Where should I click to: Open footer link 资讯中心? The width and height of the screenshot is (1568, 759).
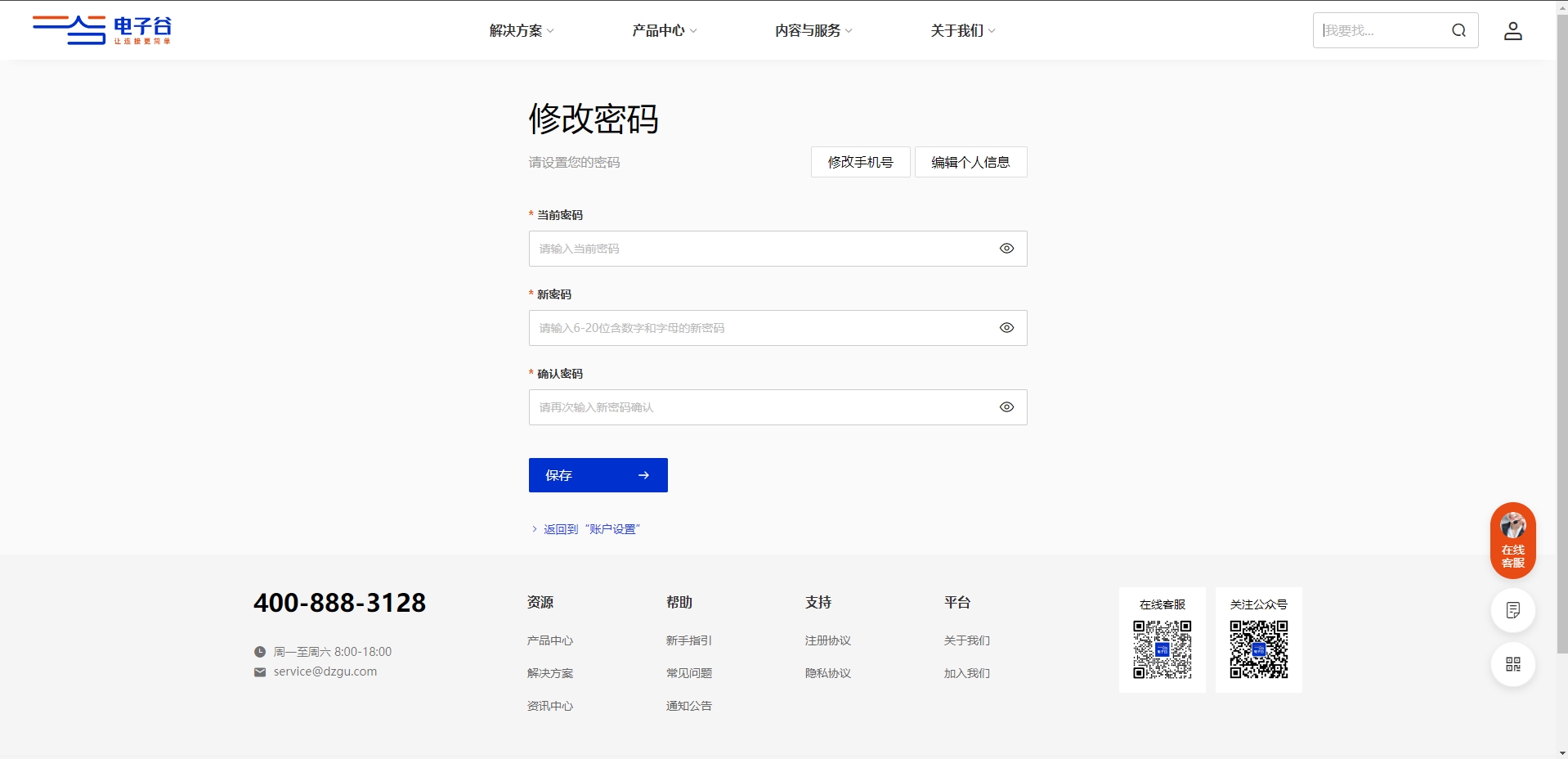tap(550, 706)
